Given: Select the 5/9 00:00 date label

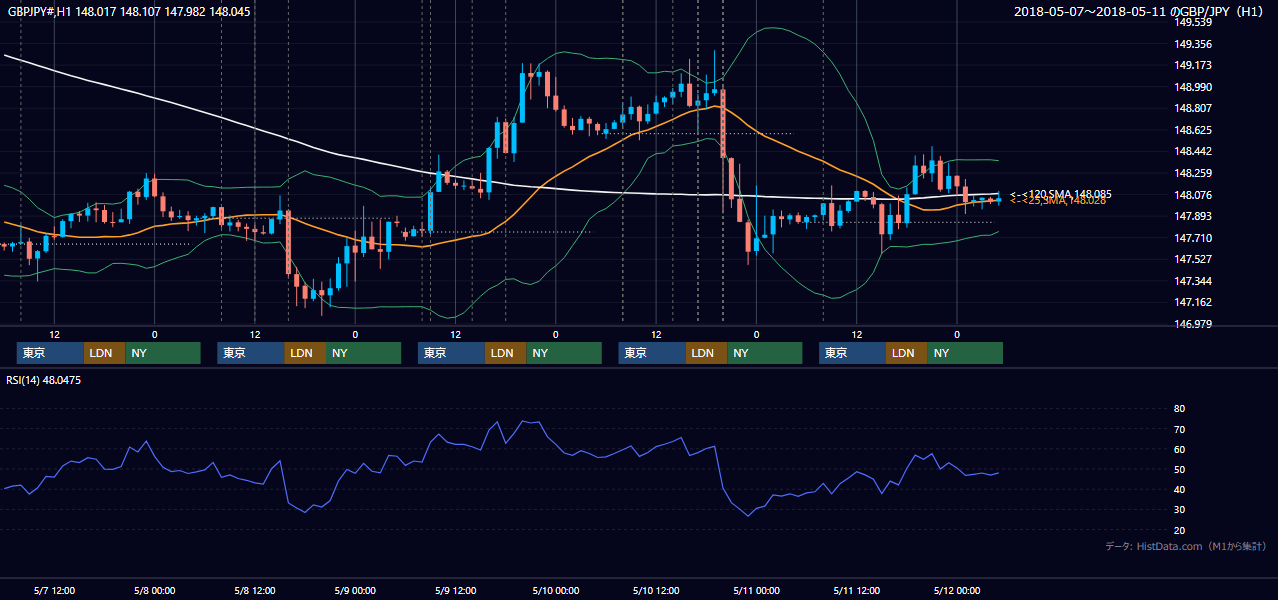Looking at the screenshot, I should (x=355, y=590).
